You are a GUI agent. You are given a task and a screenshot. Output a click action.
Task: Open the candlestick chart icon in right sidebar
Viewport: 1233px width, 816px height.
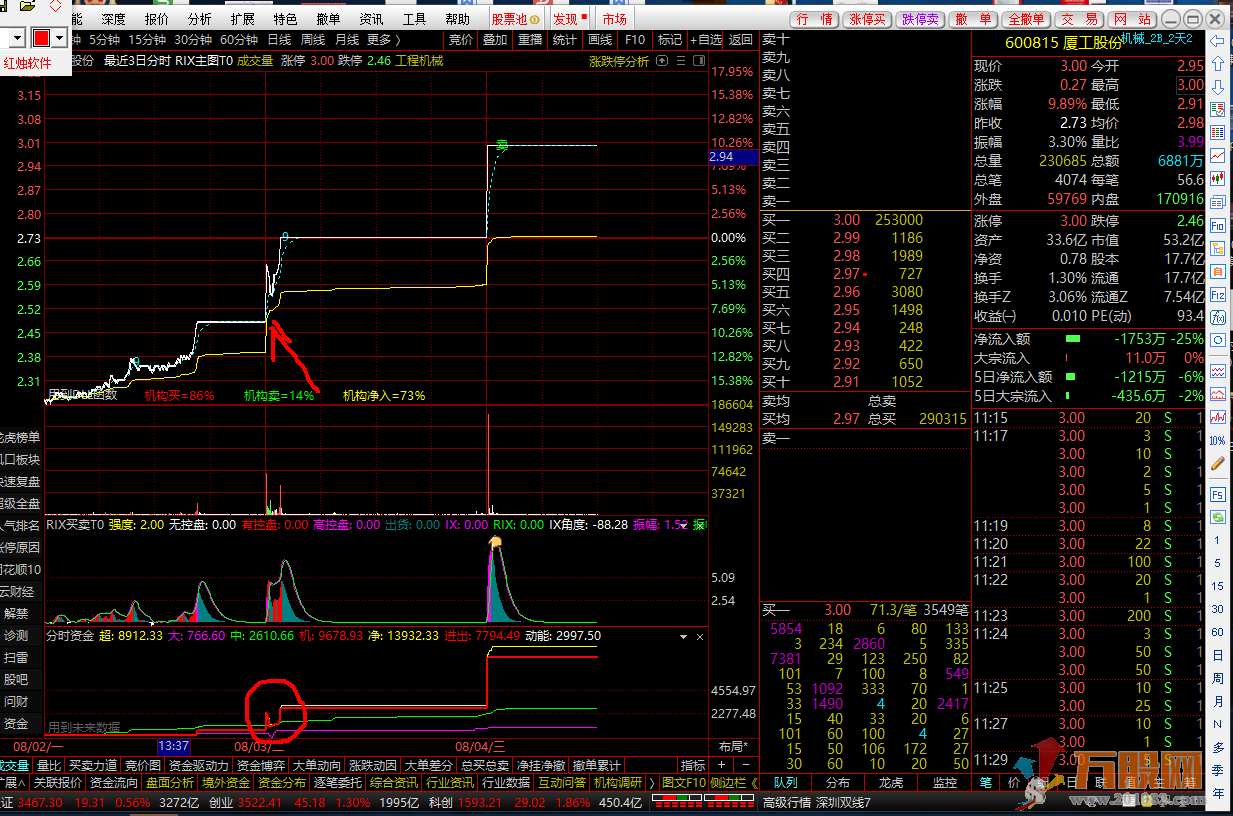coord(1217,178)
